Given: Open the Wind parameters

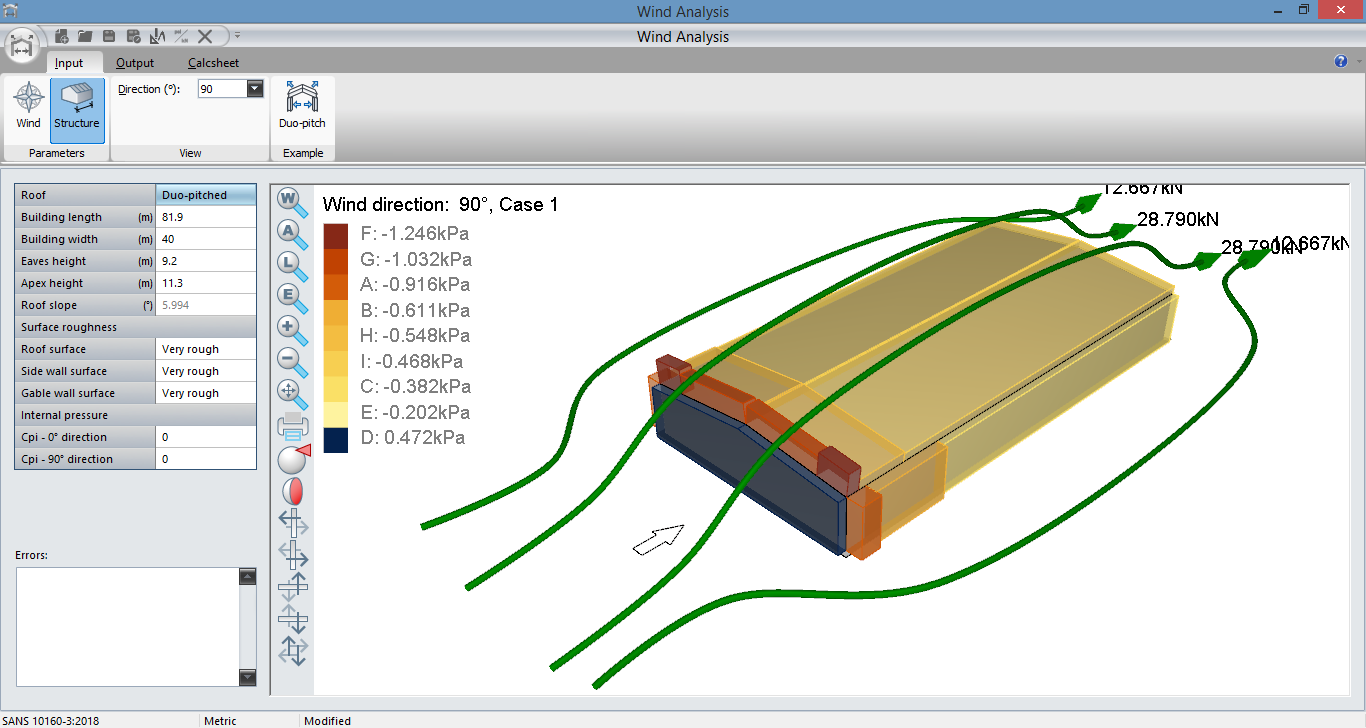Looking at the screenshot, I should (28, 106).
